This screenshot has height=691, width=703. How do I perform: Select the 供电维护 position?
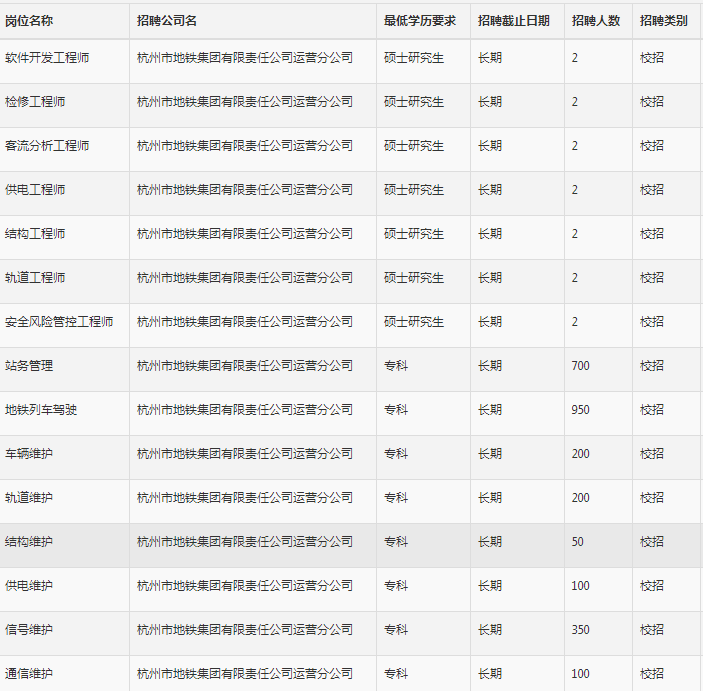tap(29, 586)
